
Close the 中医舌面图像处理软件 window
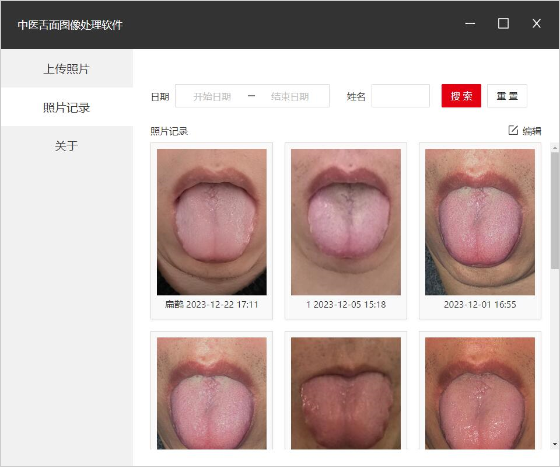coord(536,24)
